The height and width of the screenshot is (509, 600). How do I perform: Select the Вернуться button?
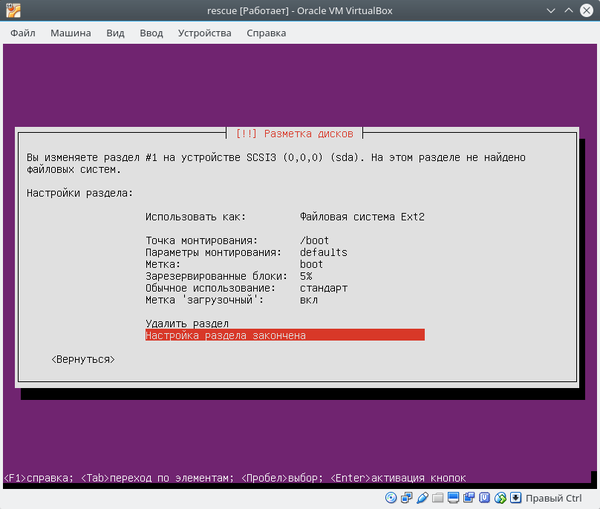(83, 359)
